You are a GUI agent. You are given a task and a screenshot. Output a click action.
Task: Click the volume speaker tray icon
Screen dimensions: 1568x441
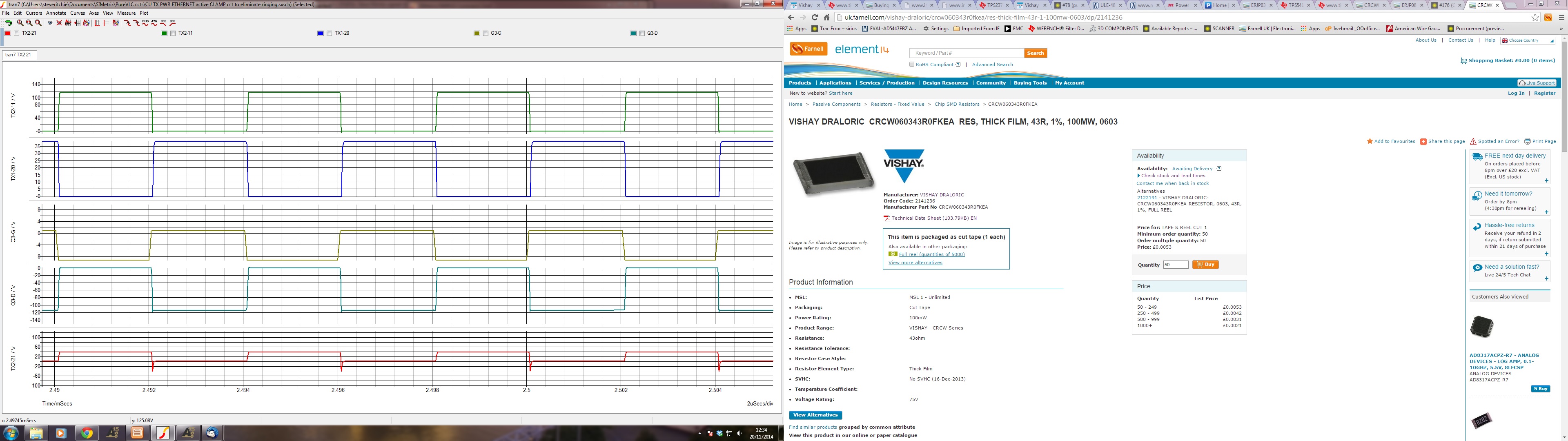click(739, 433)
